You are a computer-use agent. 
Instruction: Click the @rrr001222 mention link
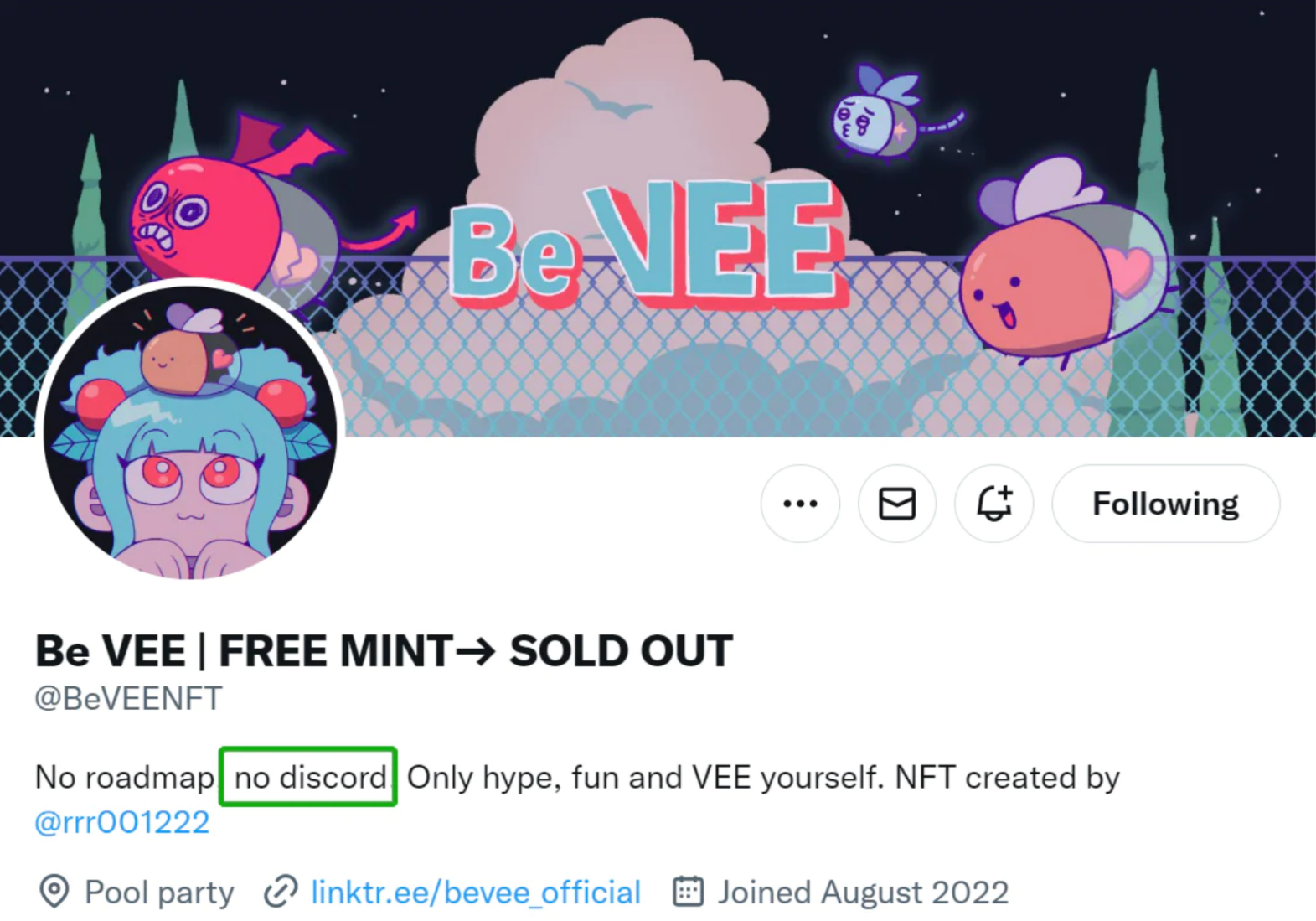click(x=122, y=822)
